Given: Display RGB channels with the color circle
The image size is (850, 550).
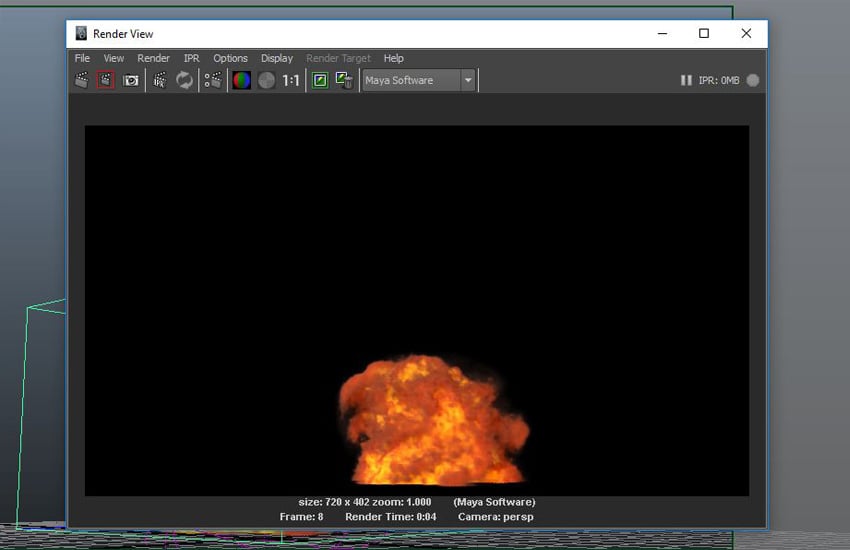Looking at the screenshot, I should click(x=241, y=80).
